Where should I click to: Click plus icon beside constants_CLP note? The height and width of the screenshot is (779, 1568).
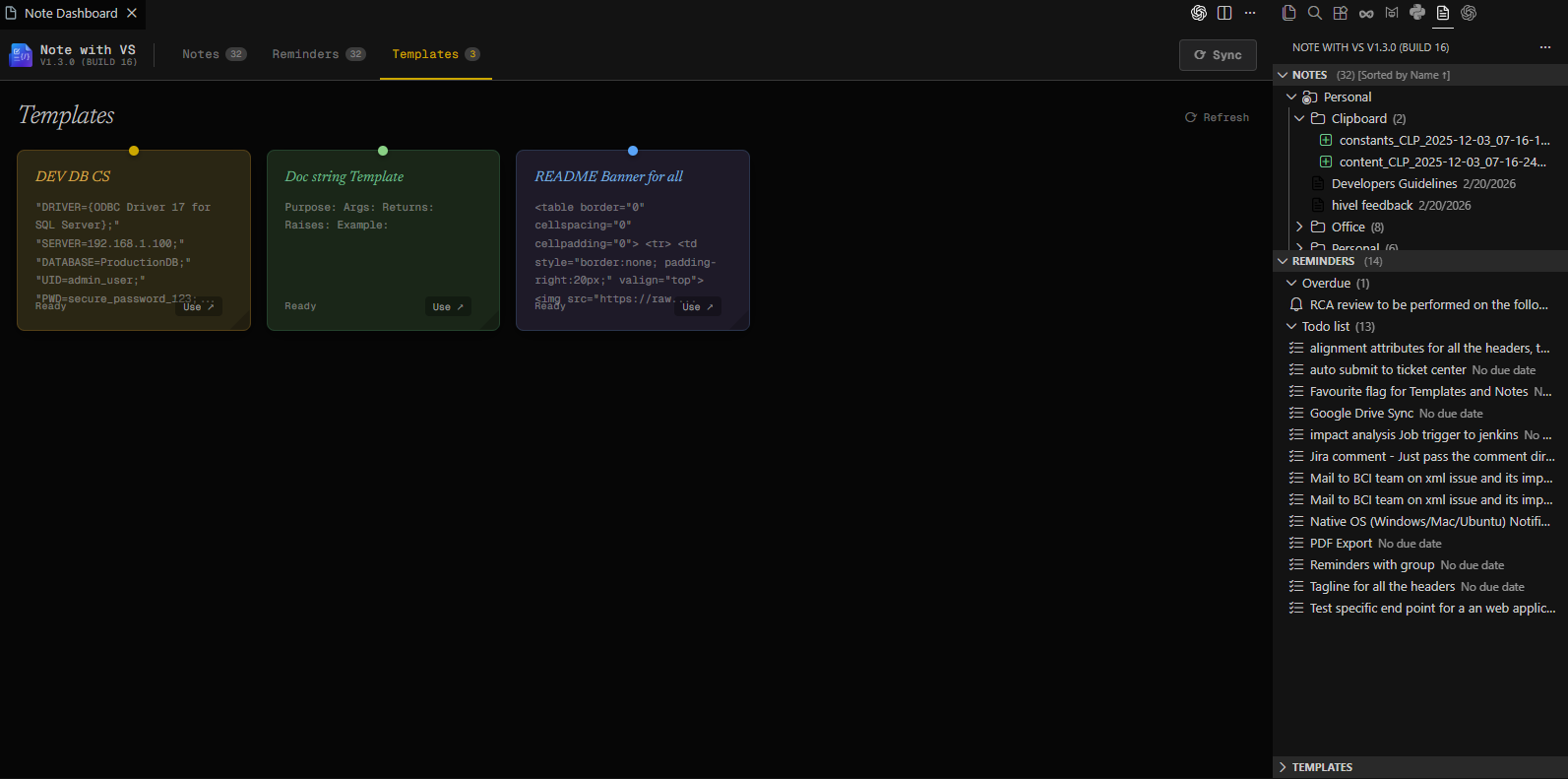coord(1326,140)
